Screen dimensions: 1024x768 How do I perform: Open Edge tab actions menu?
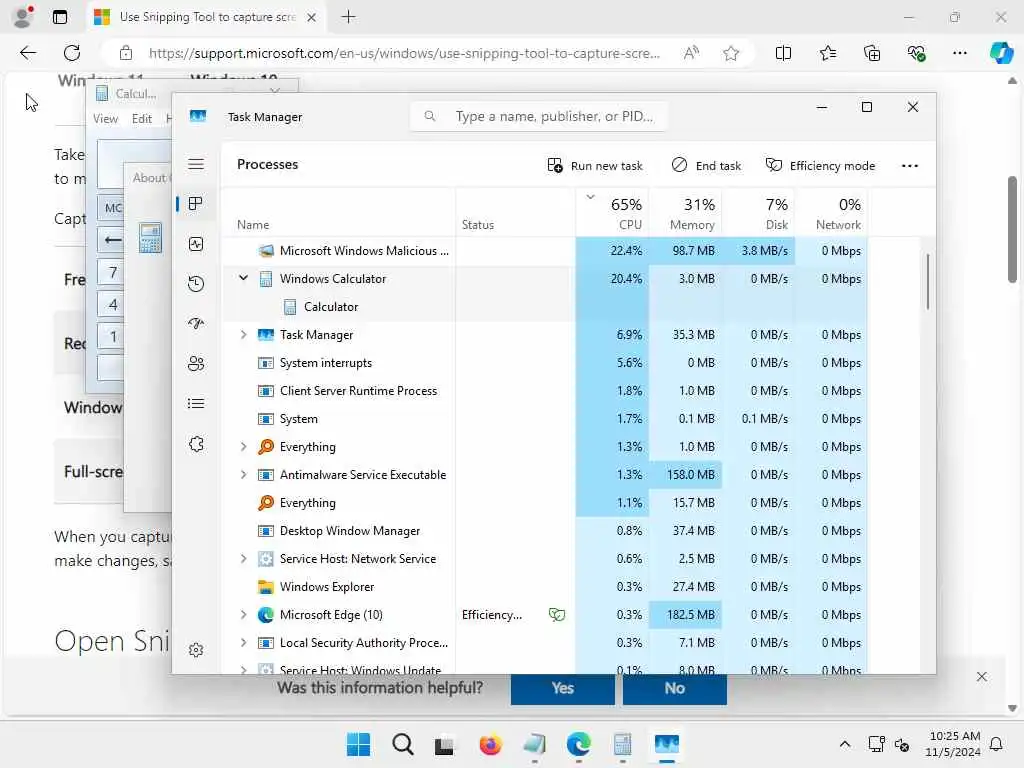pyautogui.click(x=59, y=17)
